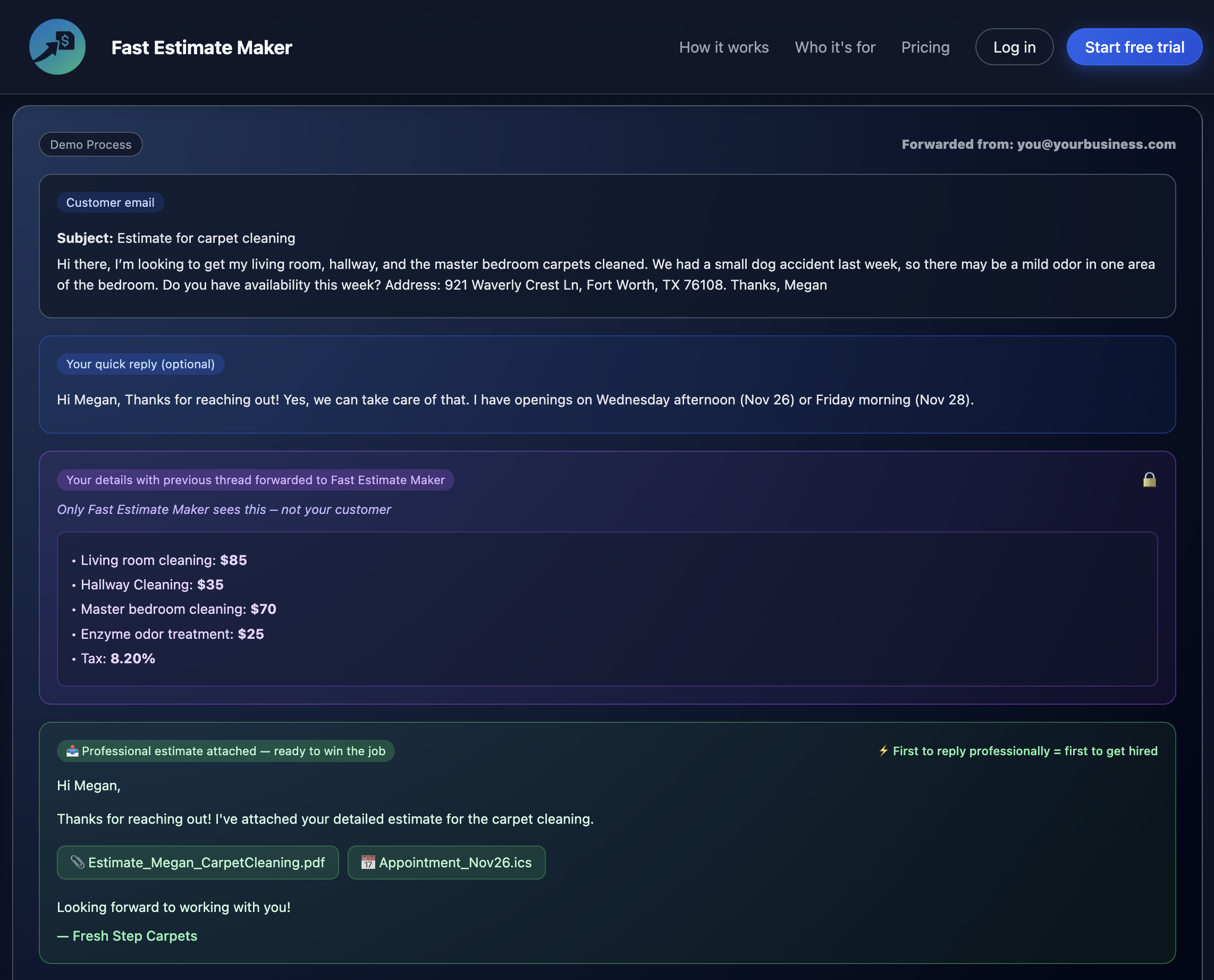The width and height of the screenshot is (1214, 980).
Task: Click the Your quick reply badge
Action: click(140, 364)
